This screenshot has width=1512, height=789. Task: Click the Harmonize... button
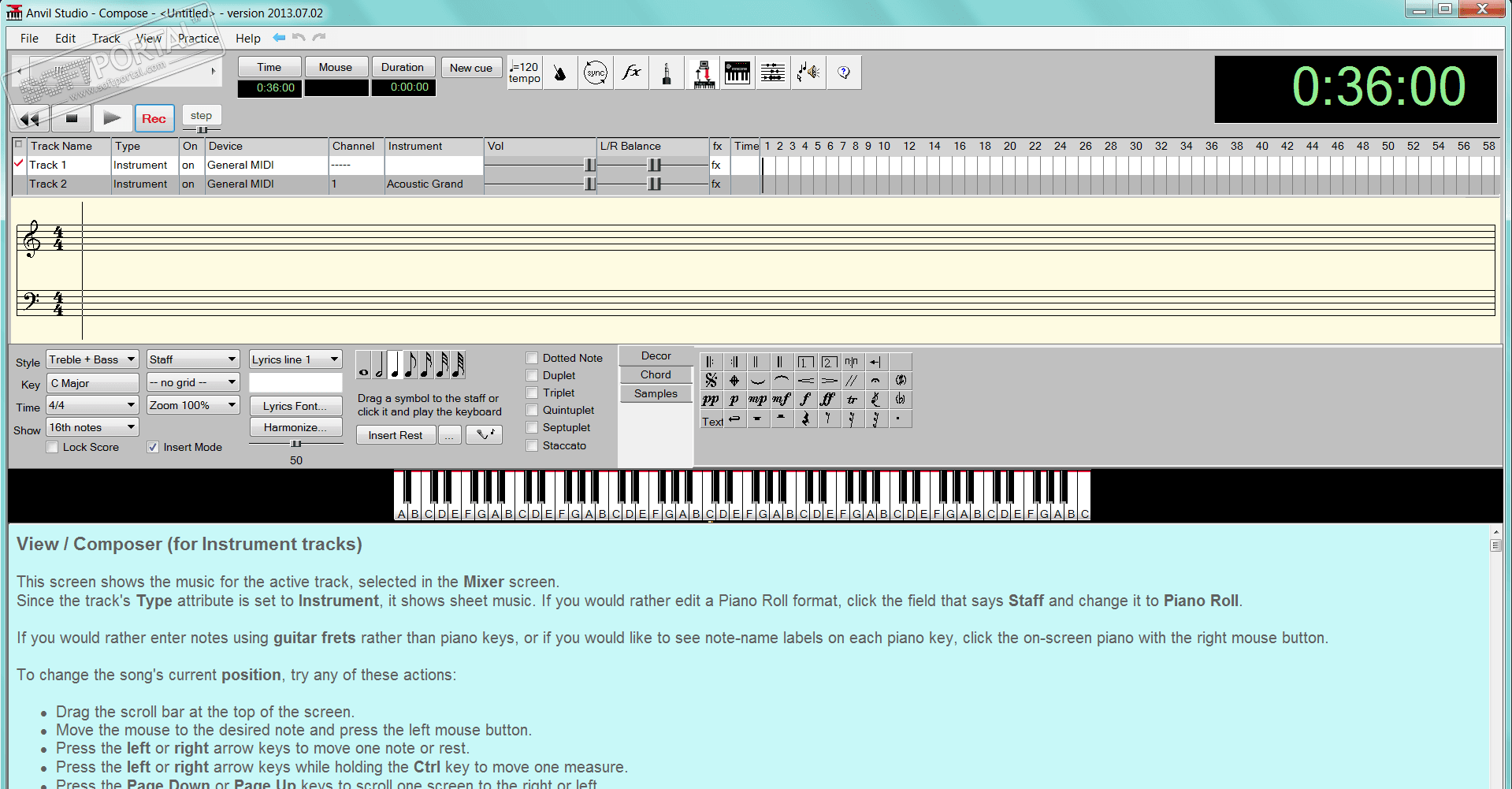coord(295,427)
